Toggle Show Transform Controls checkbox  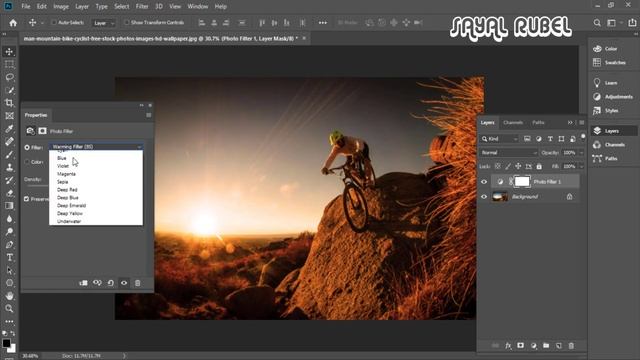pyautogui.click(x=127, y=22)
